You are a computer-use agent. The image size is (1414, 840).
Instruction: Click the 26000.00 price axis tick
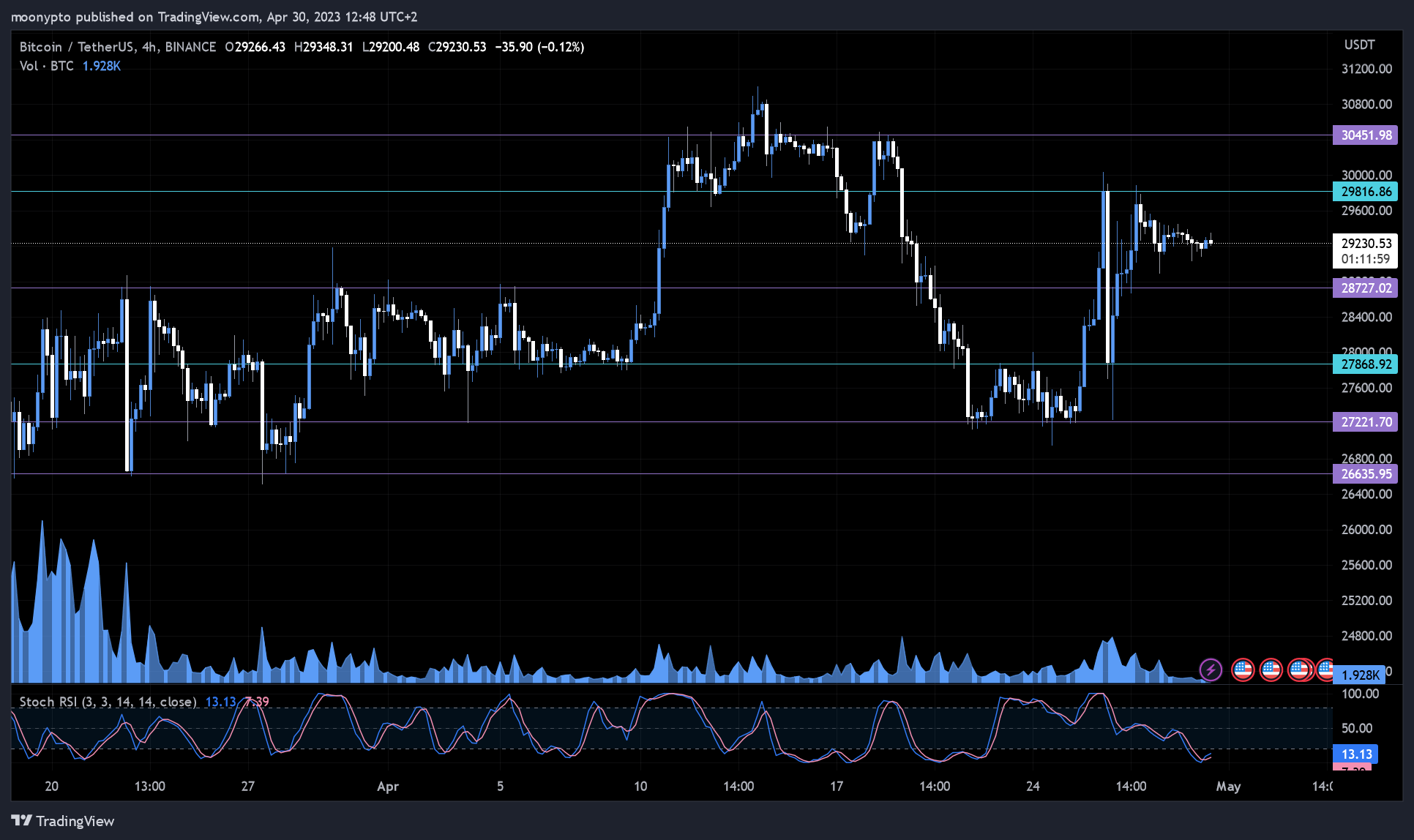(x=1366, y=529)
